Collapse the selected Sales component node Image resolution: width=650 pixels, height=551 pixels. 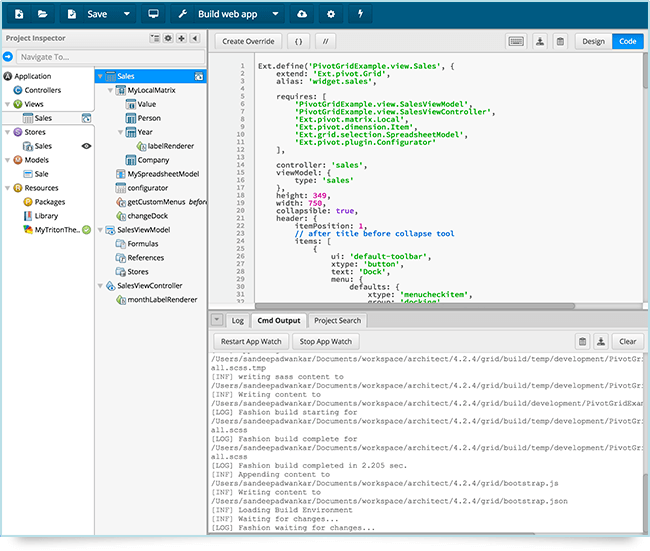coord(100,76)
